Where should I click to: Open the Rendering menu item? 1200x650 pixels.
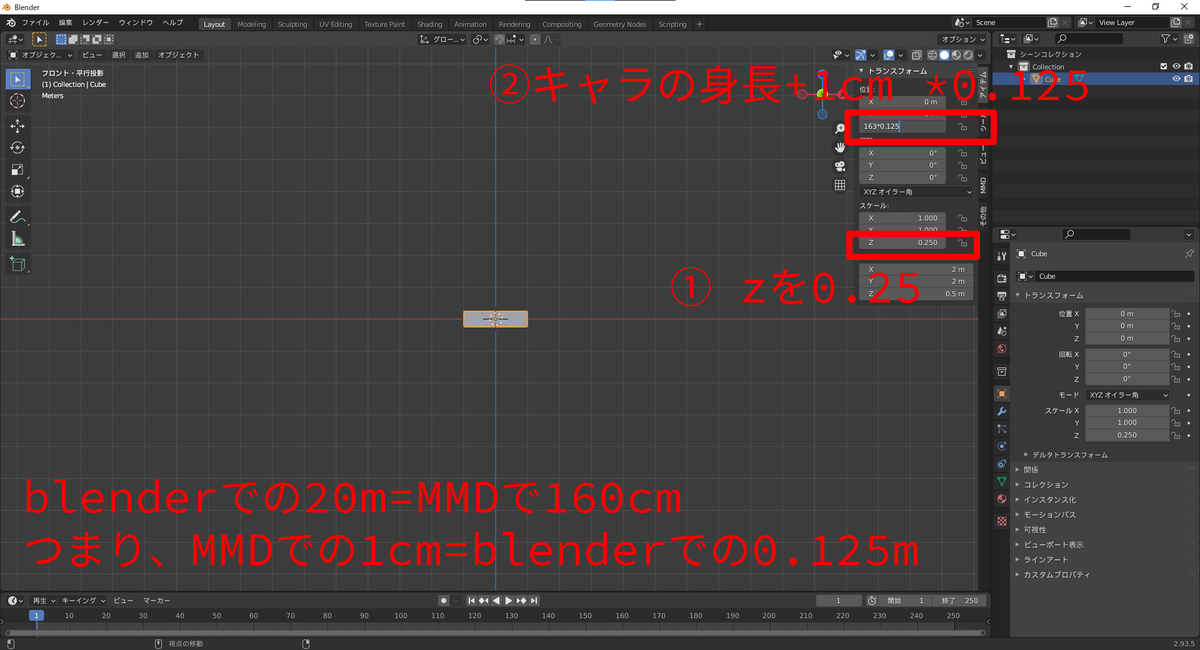point(516,22)
